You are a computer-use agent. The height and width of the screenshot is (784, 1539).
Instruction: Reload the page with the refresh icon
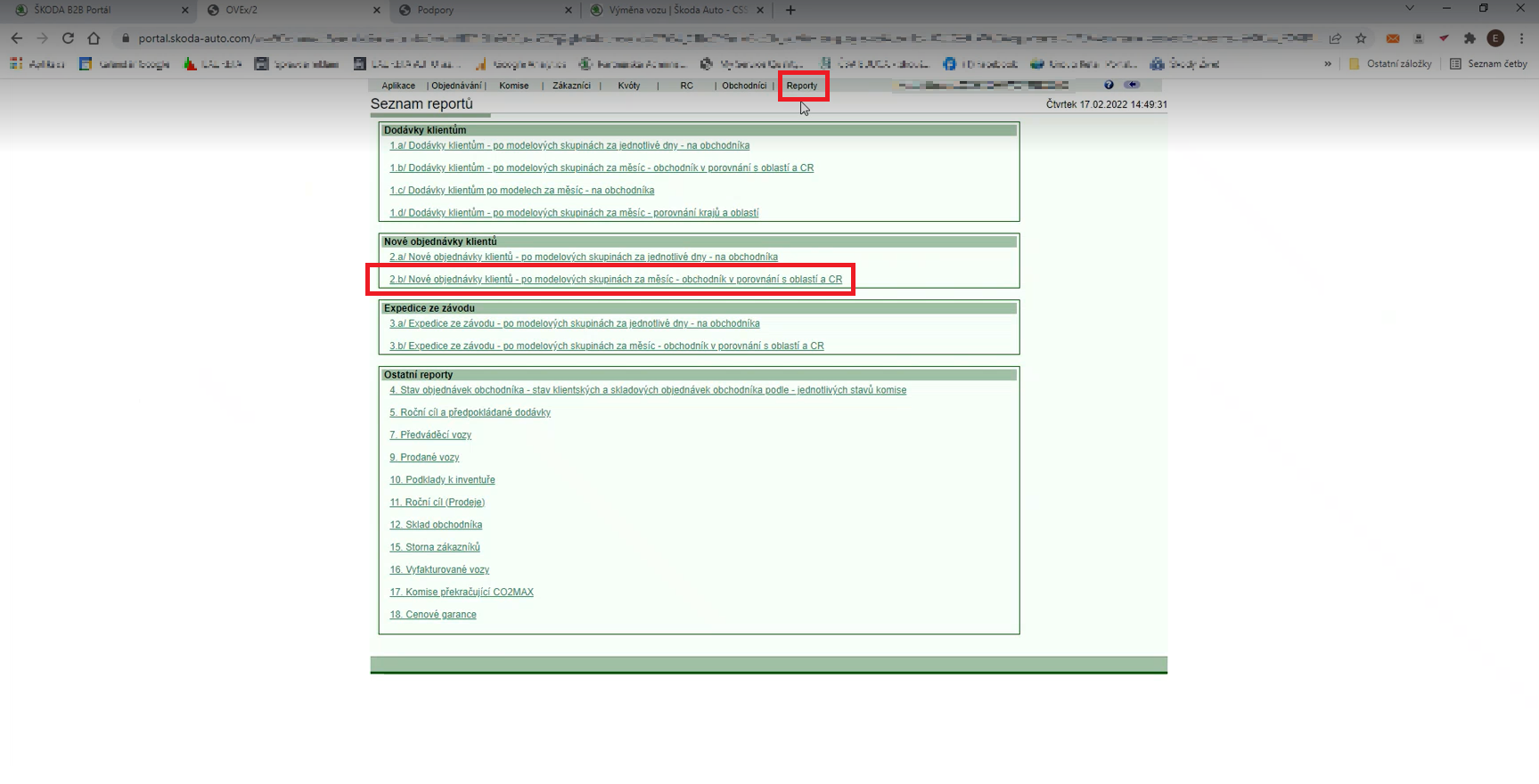(x=68, y=38)
